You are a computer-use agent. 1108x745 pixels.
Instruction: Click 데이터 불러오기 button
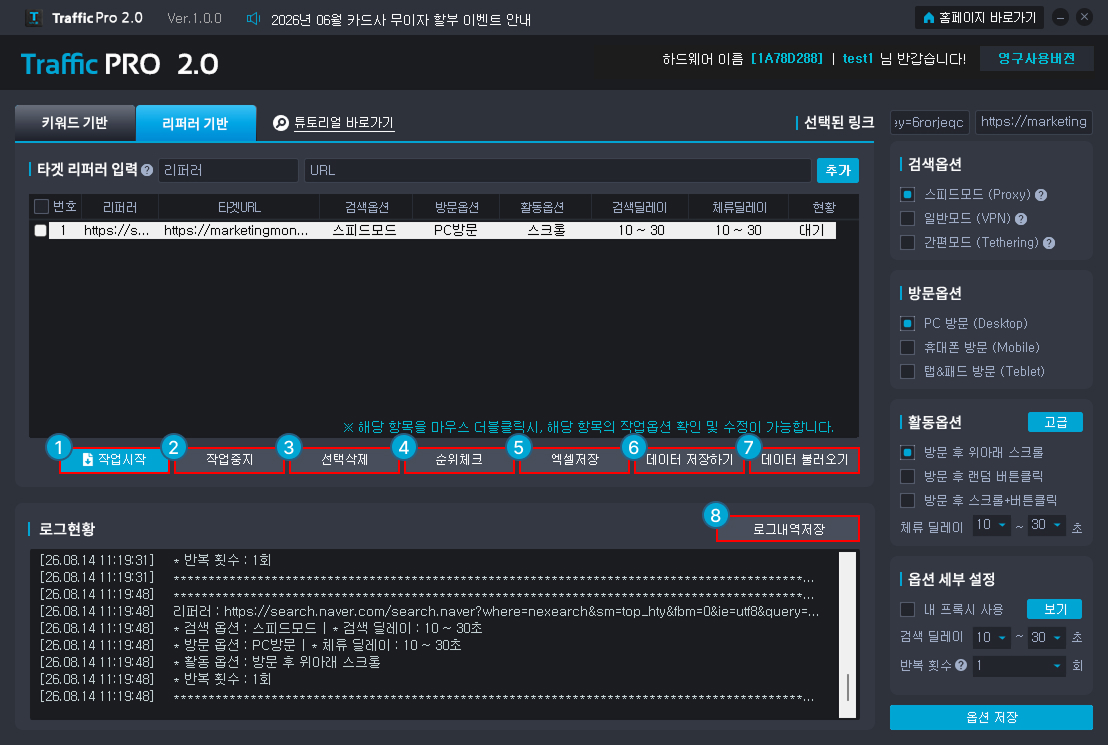[805, 459]
